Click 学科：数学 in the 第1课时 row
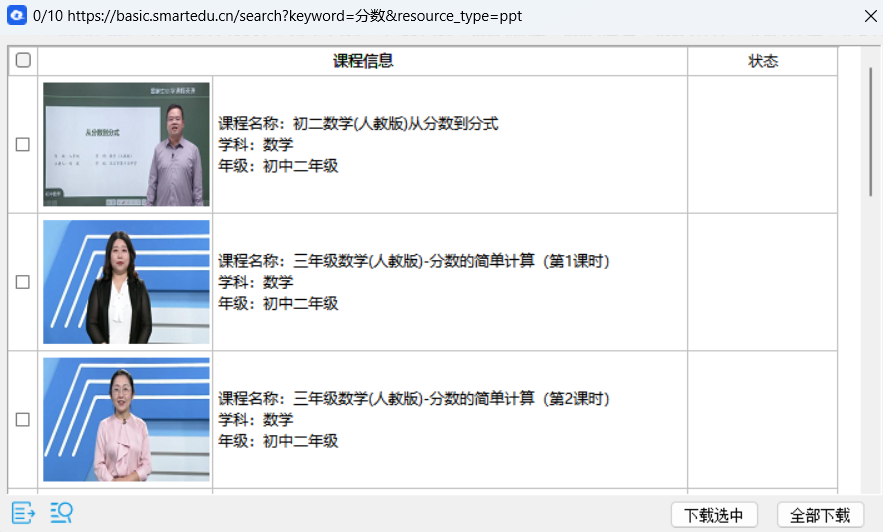This screenshot has height=532, width=883. [256, 282]
